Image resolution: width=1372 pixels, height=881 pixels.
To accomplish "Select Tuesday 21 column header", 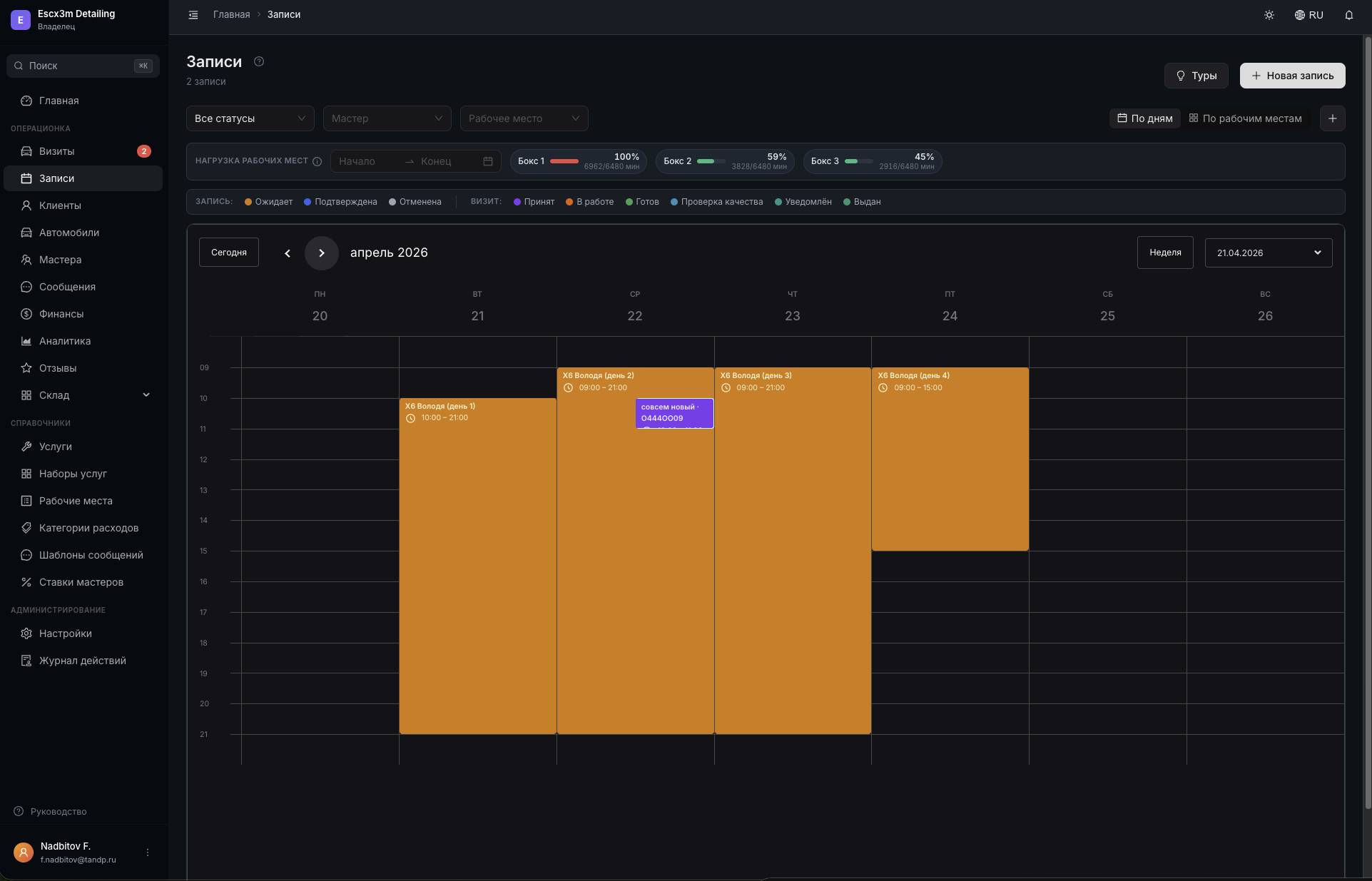I will [477, 307].
